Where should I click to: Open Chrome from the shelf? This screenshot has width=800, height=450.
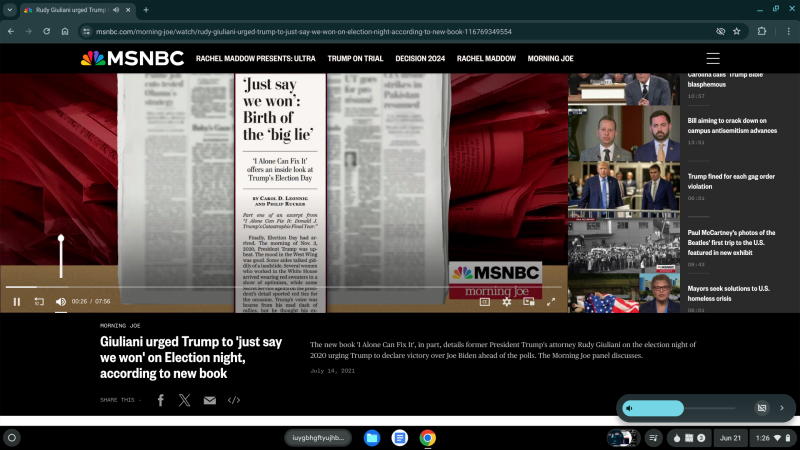[428, 438]
